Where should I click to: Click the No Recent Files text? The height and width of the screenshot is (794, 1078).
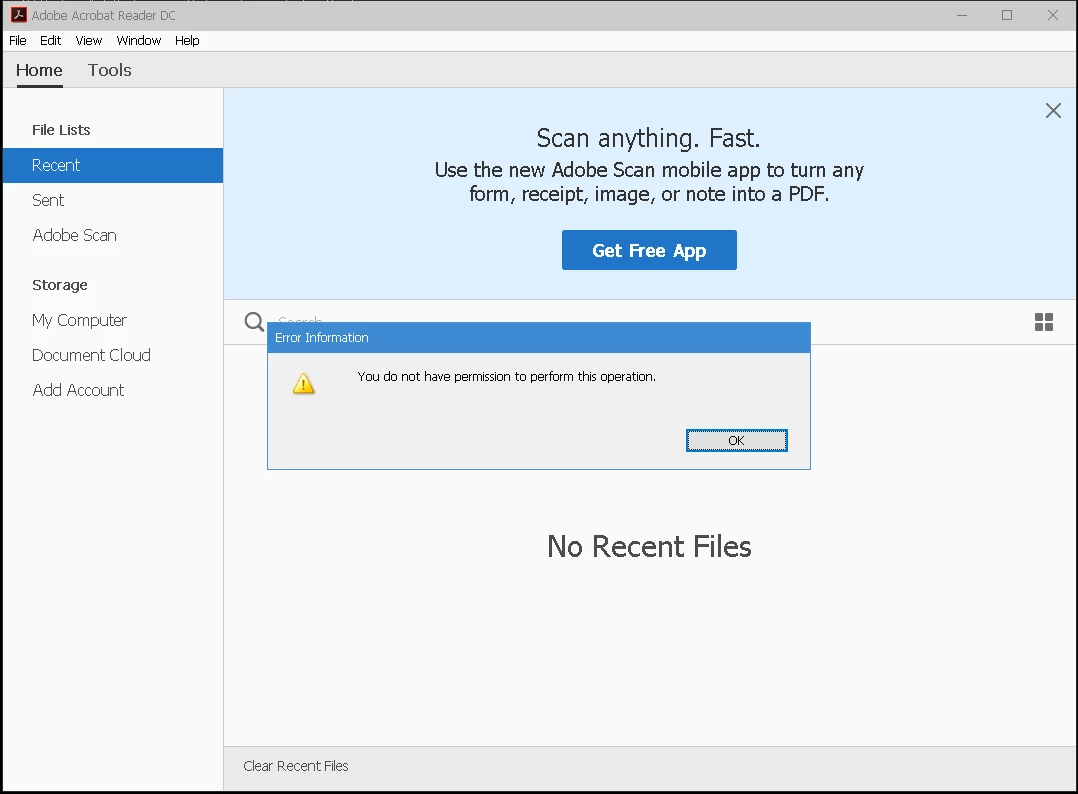coord(649,547)
